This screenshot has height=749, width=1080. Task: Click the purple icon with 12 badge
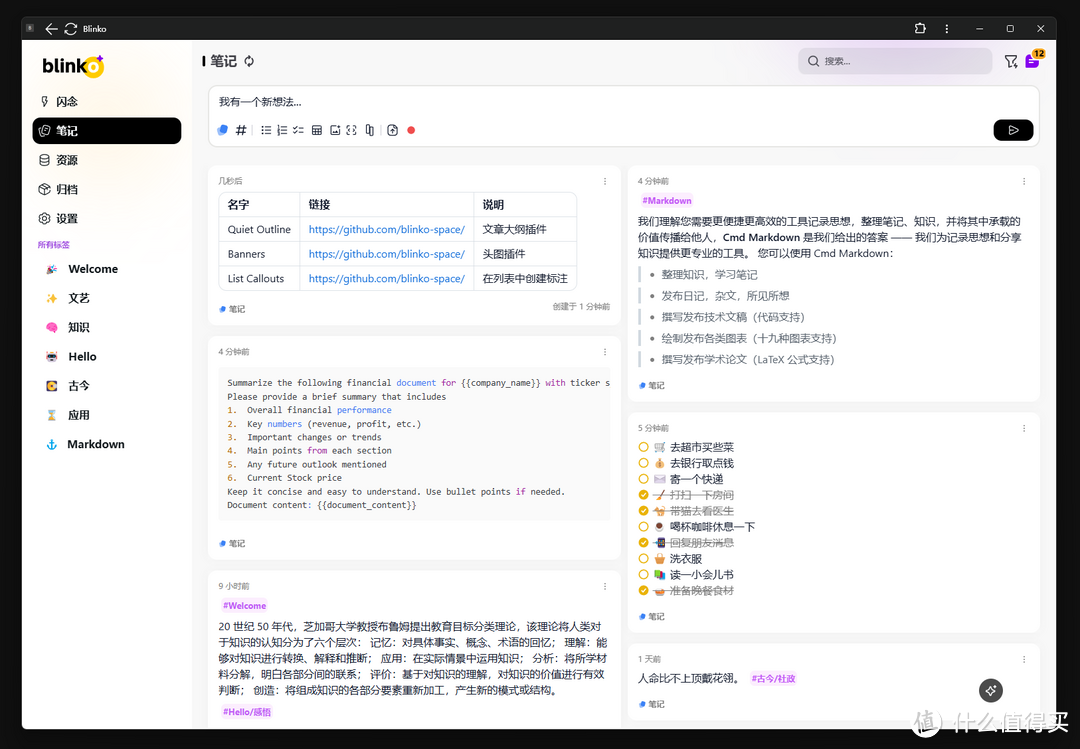click(1032, 61)
